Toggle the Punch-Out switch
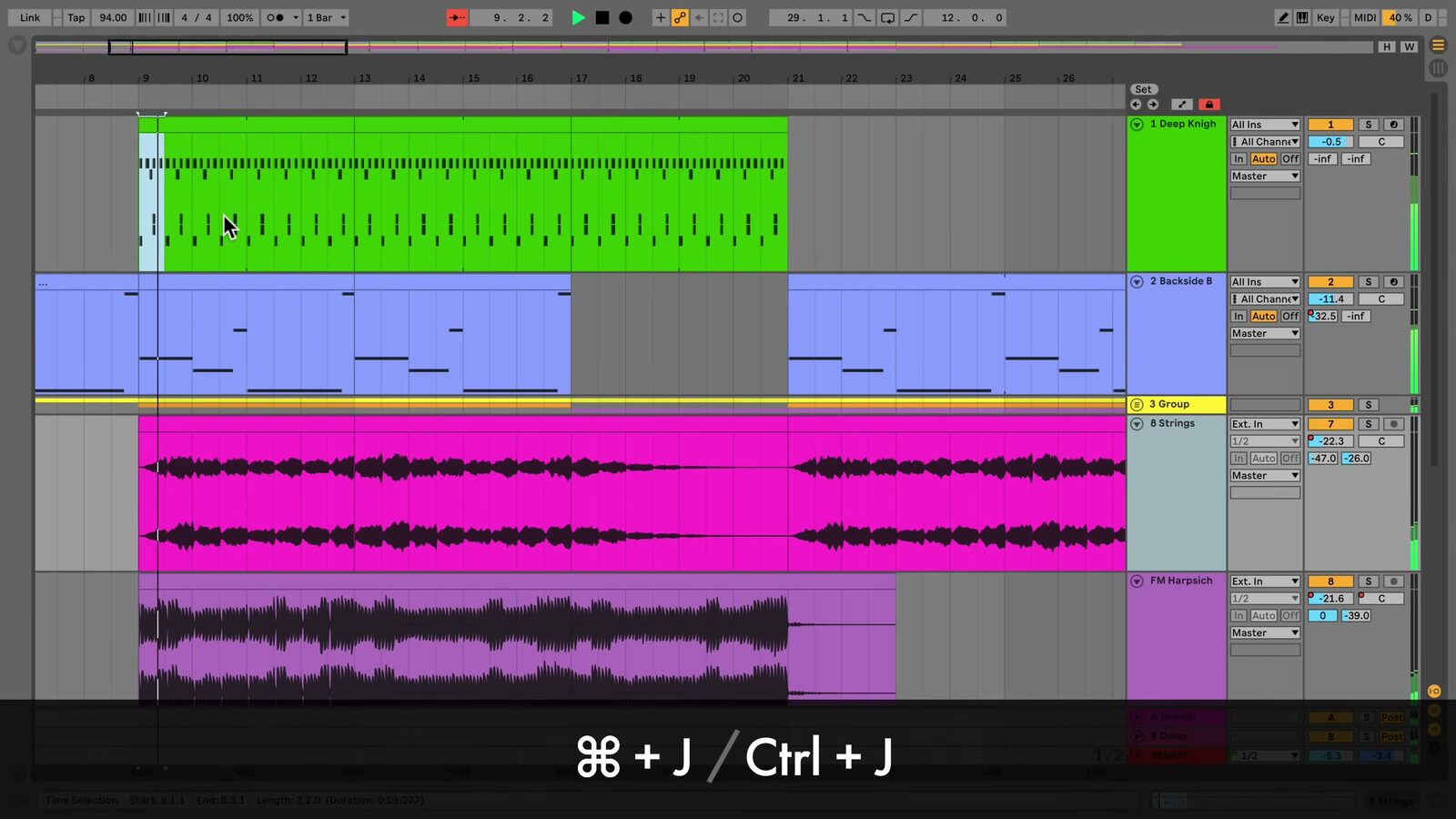This screenshot has width=1456, height=819. [x=910, y=17]
